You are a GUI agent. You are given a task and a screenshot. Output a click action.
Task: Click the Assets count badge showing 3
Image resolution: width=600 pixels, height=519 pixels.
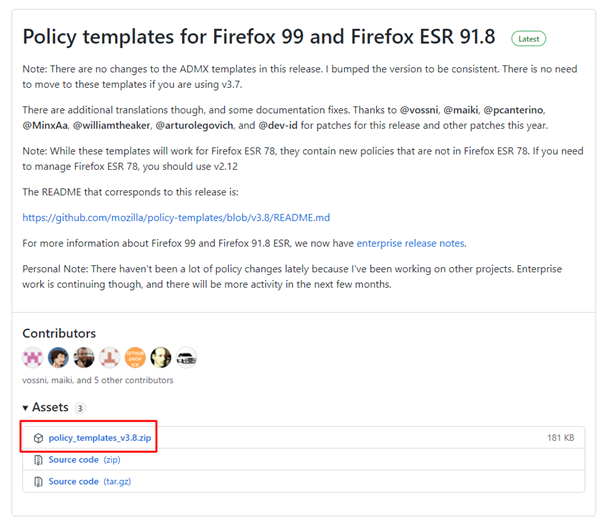[x=80, y=408]
